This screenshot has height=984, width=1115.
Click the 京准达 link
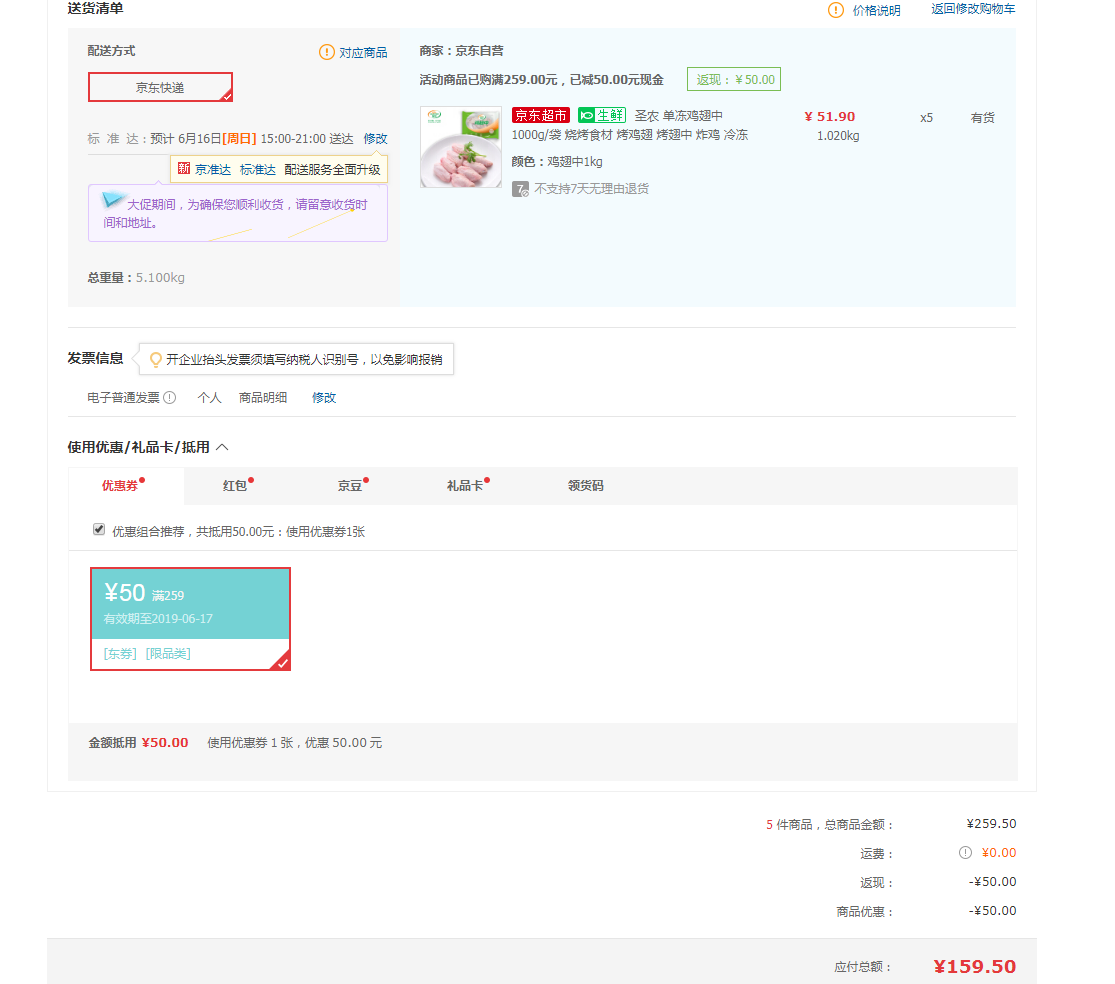[x=213, y=169]
